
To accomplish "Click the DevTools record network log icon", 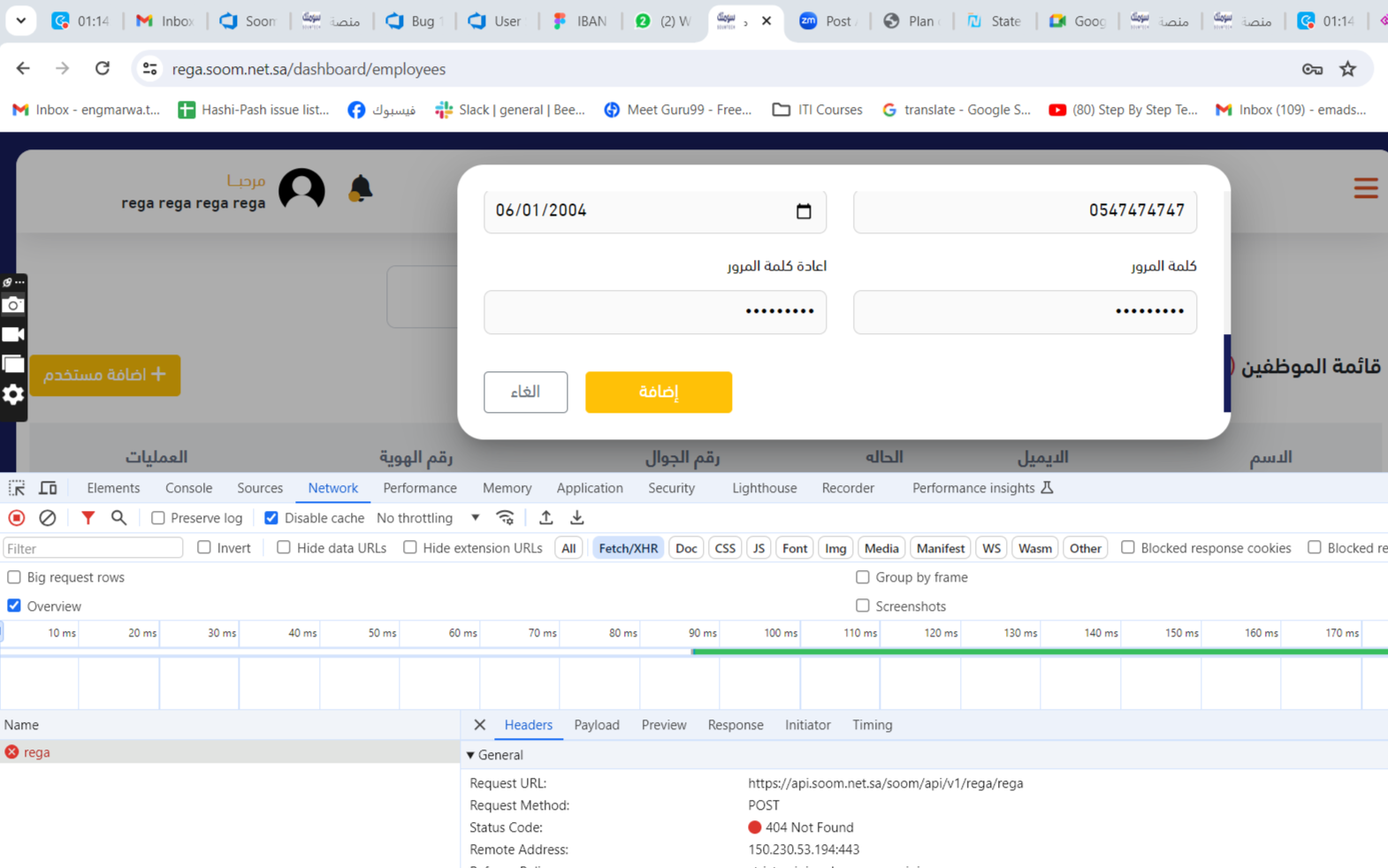I will coord(17,518).
